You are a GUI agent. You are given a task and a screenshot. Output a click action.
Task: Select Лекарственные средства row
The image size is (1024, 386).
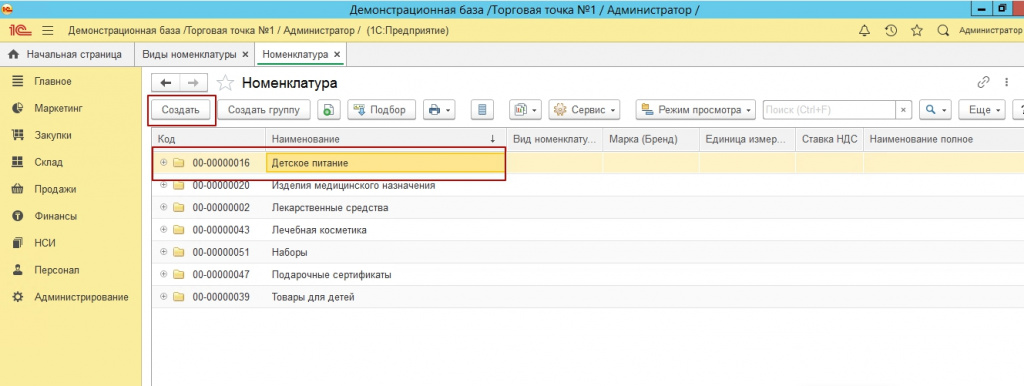588,208
